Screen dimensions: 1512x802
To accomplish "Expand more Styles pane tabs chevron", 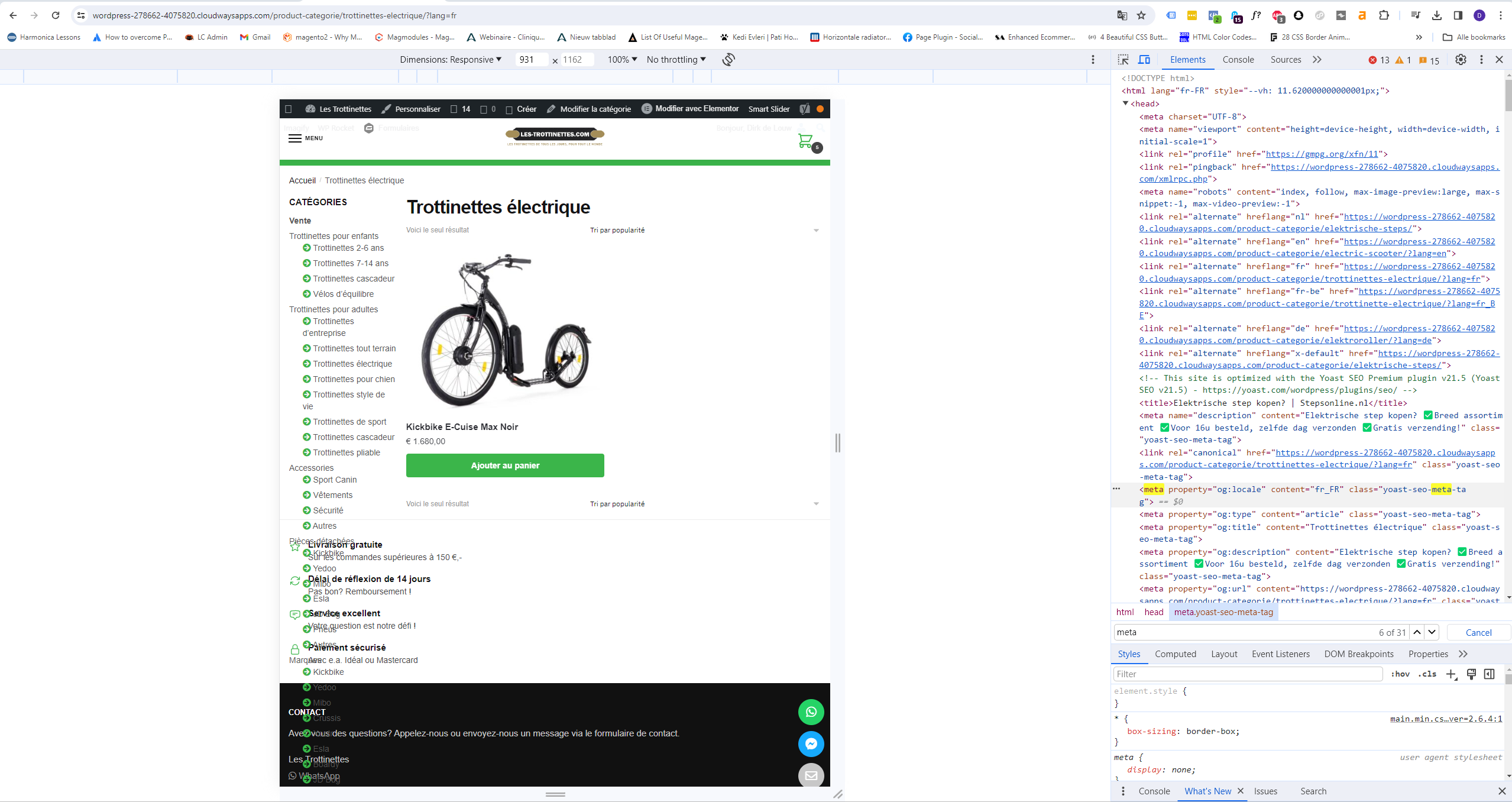I will click(1463, 654).
